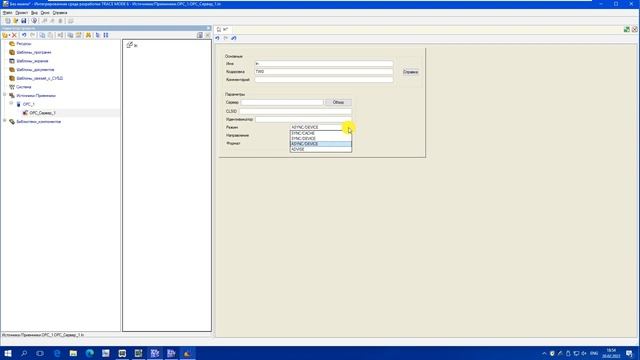Open the Справка menu

point(60,13)
